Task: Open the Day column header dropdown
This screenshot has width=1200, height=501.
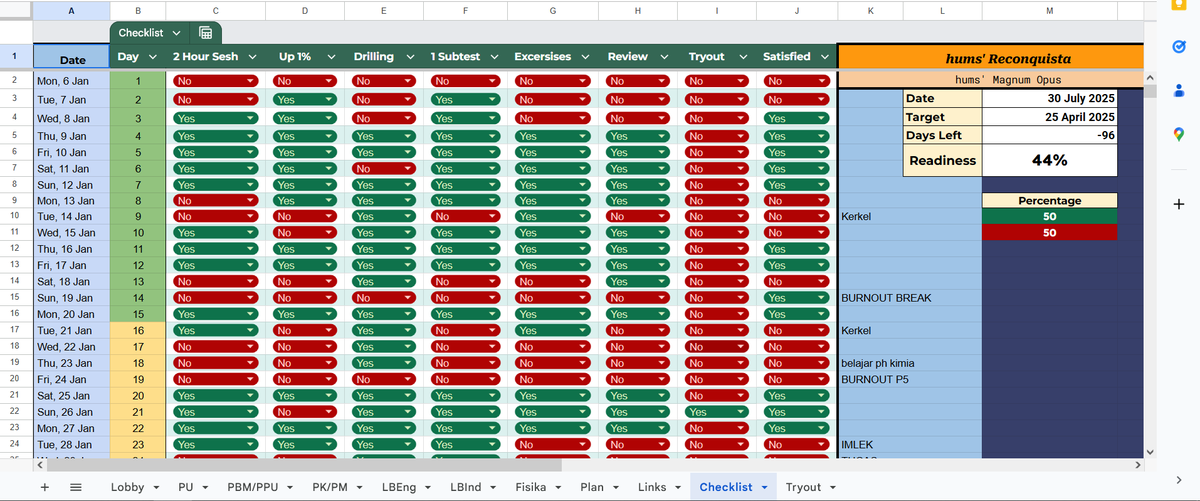Action: (x=154, y=57)
